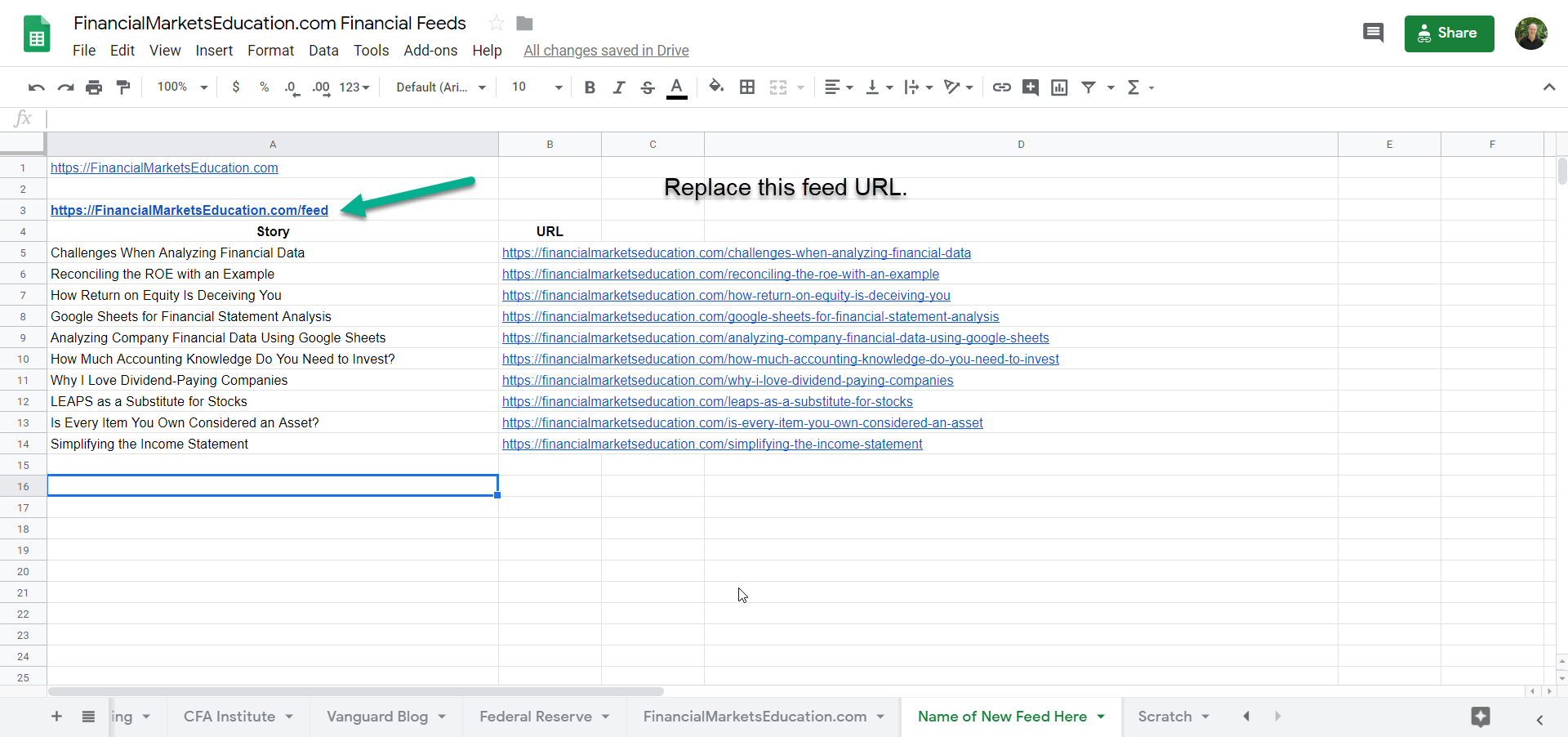Click the Create a filter icon

pyautogui.click(x=1089, y=87)
